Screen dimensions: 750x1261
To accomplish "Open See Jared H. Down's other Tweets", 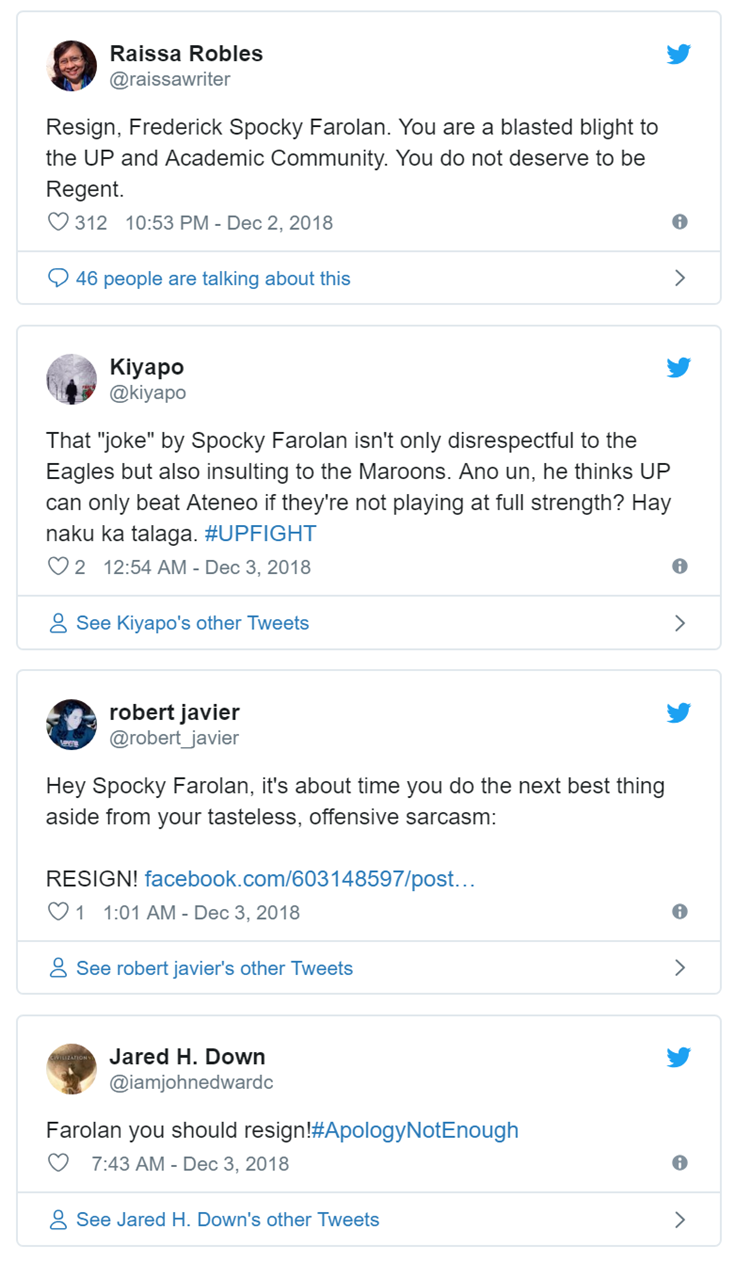I will 227,1220.
